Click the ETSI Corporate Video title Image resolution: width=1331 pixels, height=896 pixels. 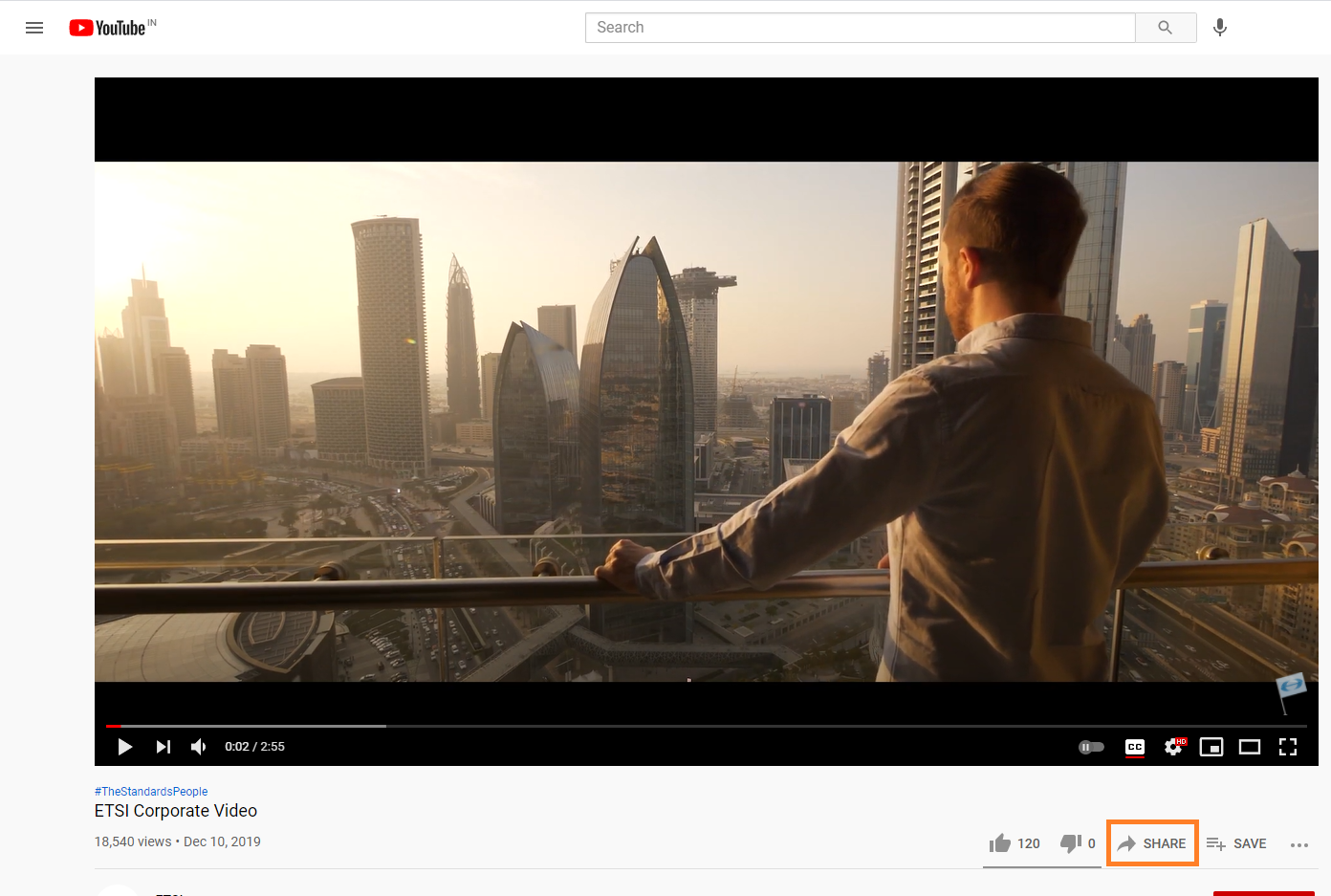click(x=176, y=811)
